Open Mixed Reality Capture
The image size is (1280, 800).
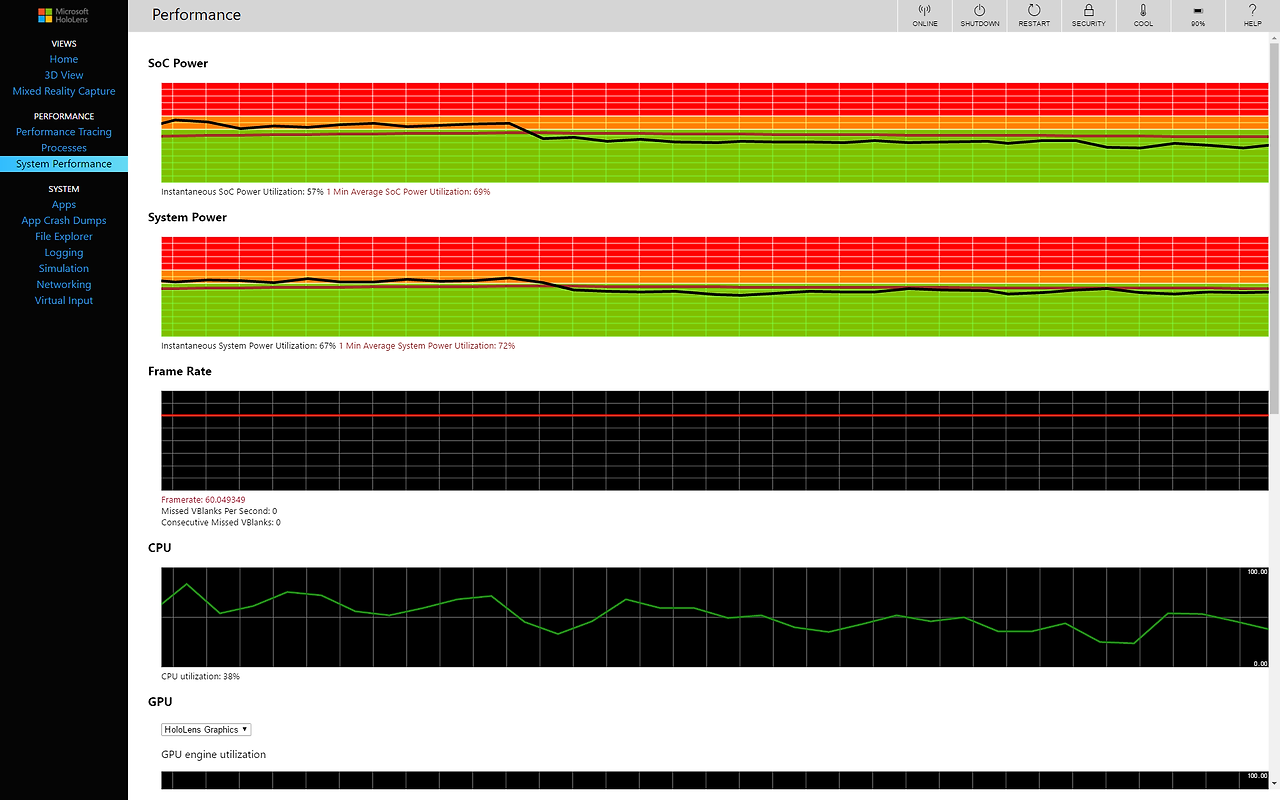click(64, 91)
